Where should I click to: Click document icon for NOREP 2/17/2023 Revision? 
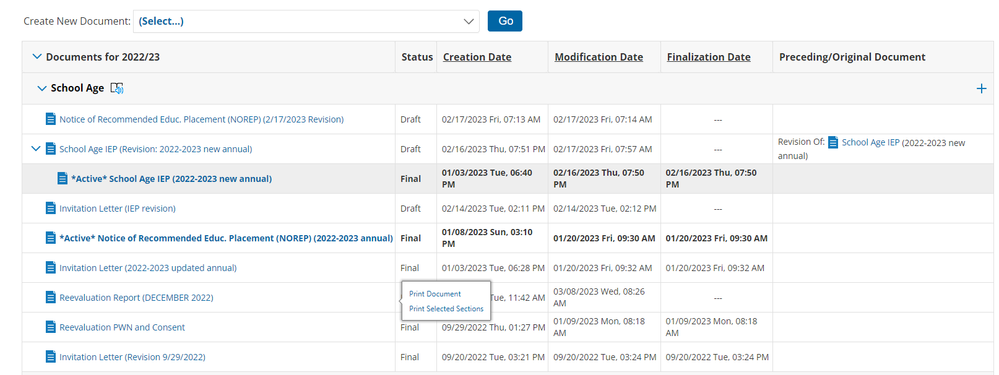point(51,119)
